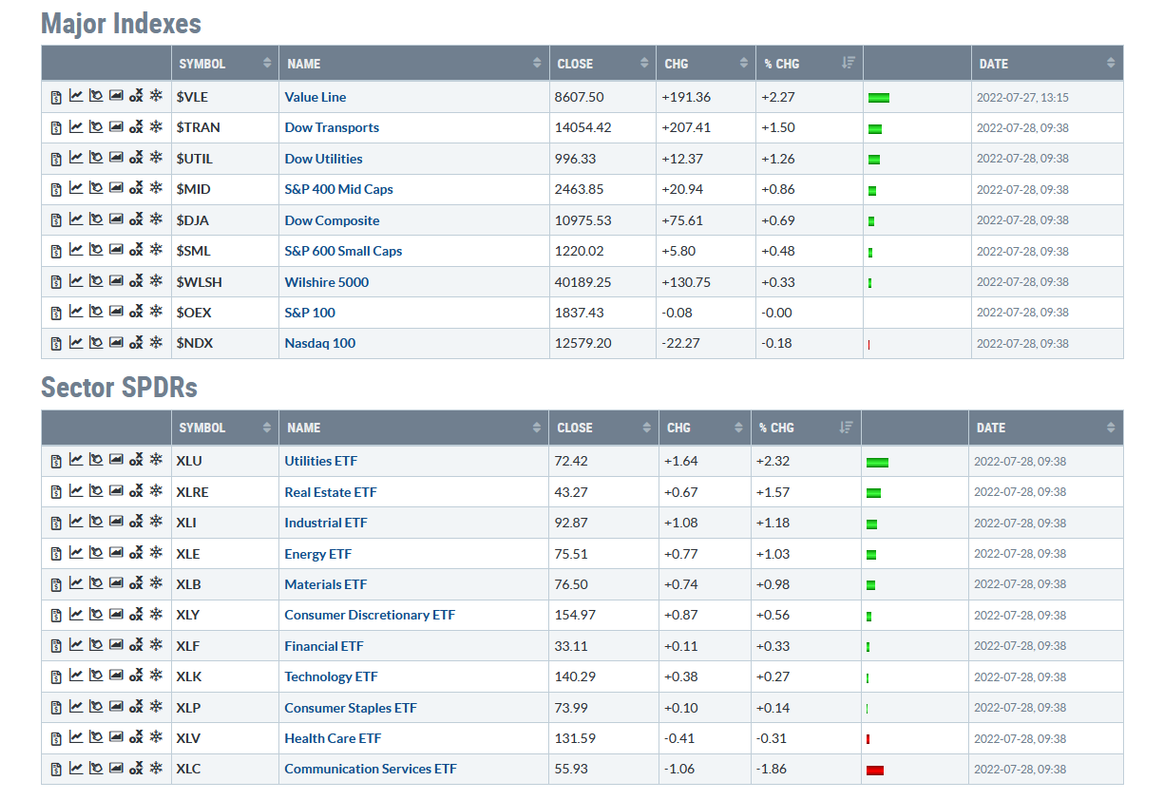Sort Major Indexes by % CHG column
1165x800 pixels.
[809, 63]
